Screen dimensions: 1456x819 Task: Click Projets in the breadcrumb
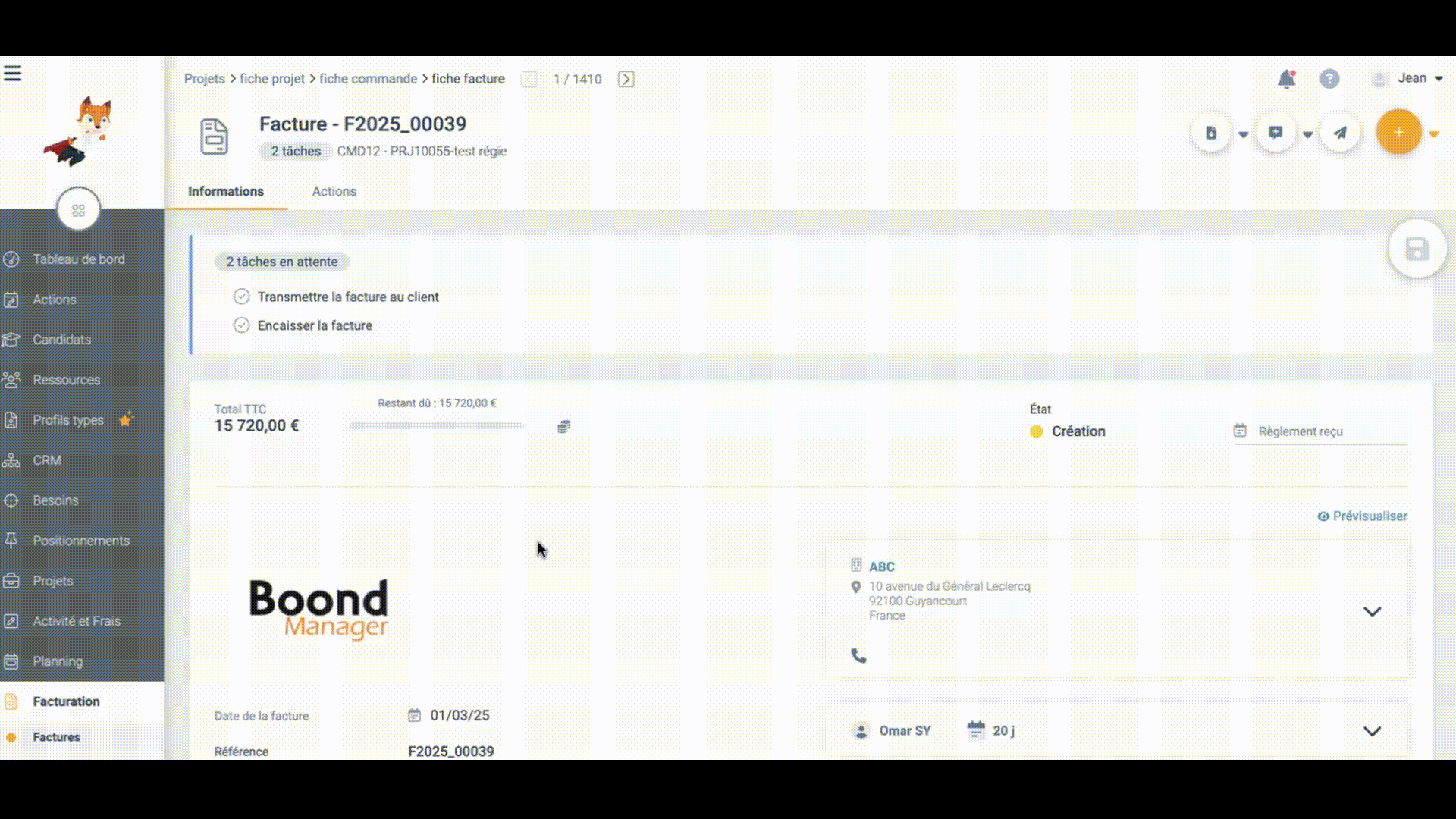205,79
